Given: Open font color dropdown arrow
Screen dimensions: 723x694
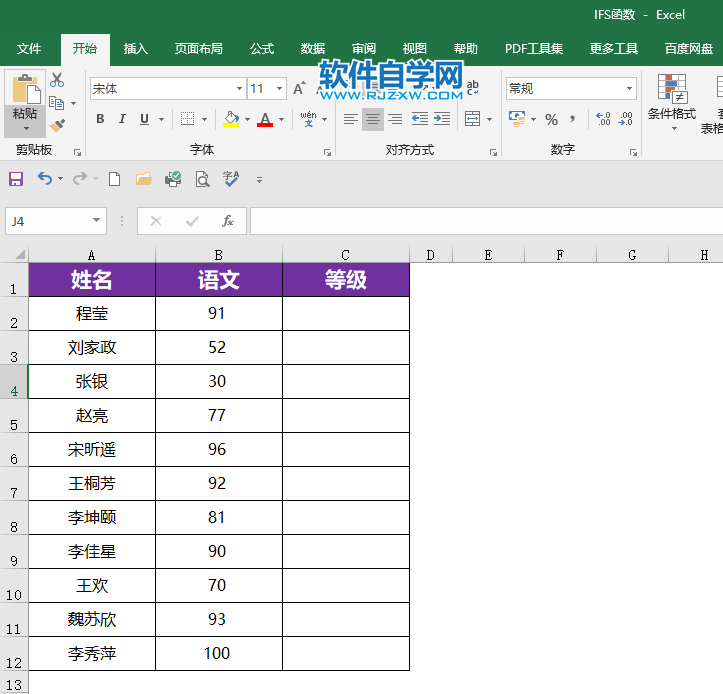Looking at the screenshot, I should tap(281, 119).
